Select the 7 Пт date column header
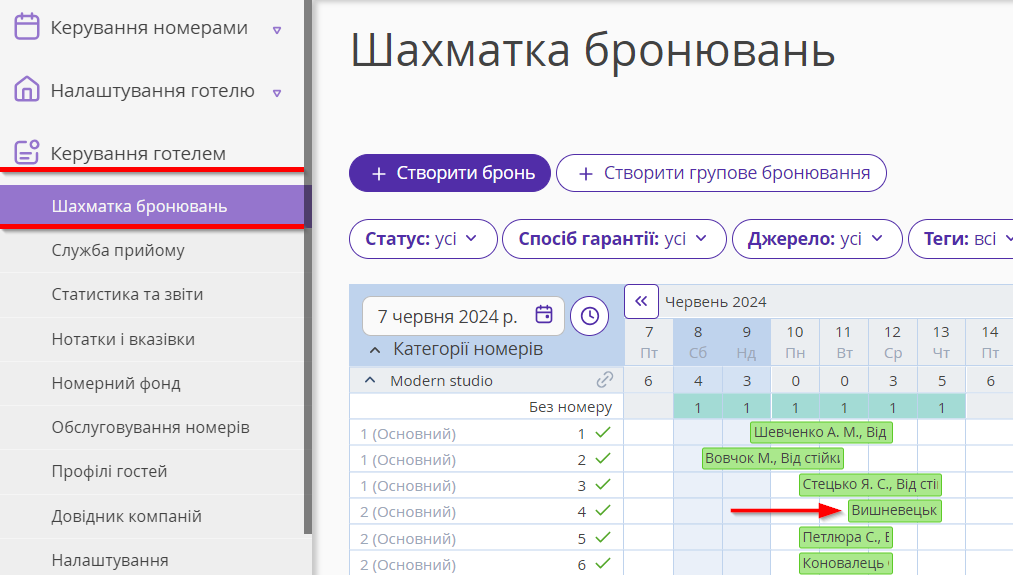 649,342
